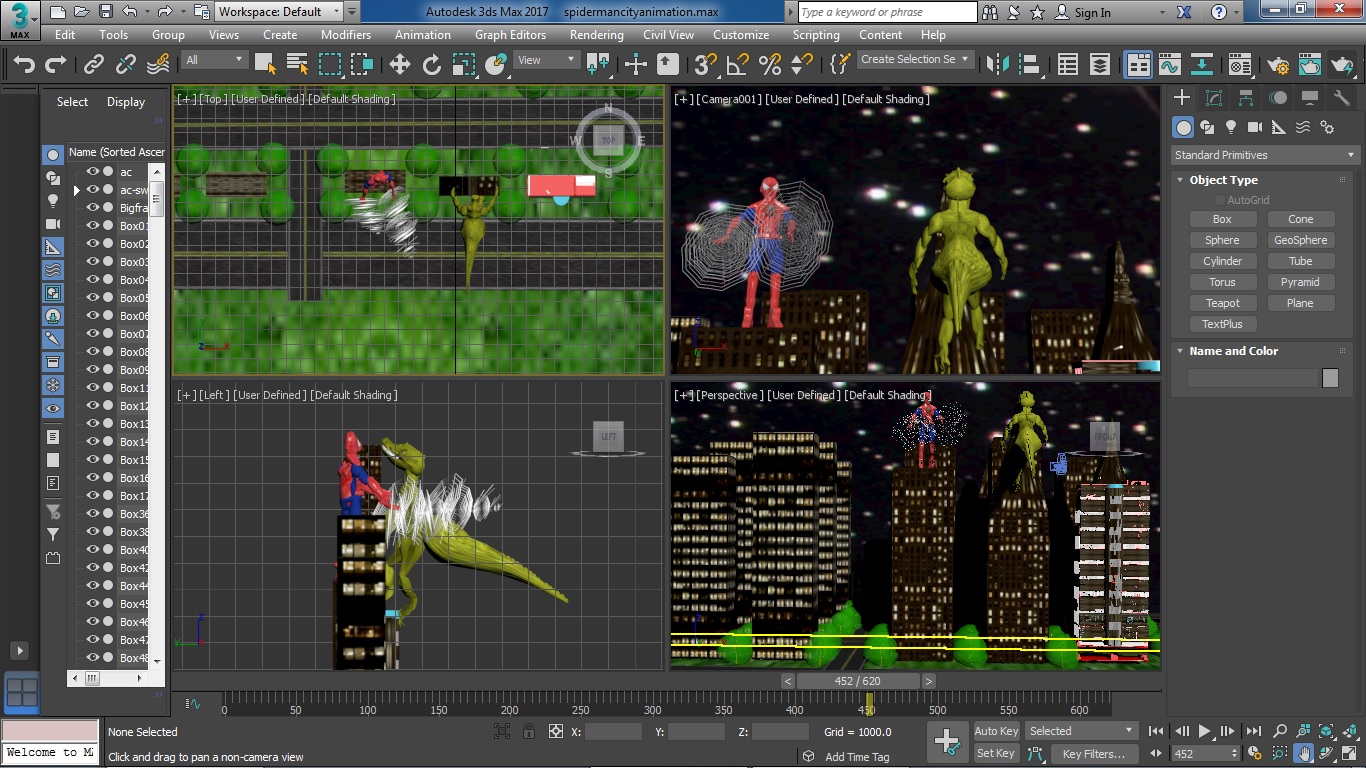This screenshot has height=768, width=1366.
Task: Open the Animation menu
Action: pos(423,34)
